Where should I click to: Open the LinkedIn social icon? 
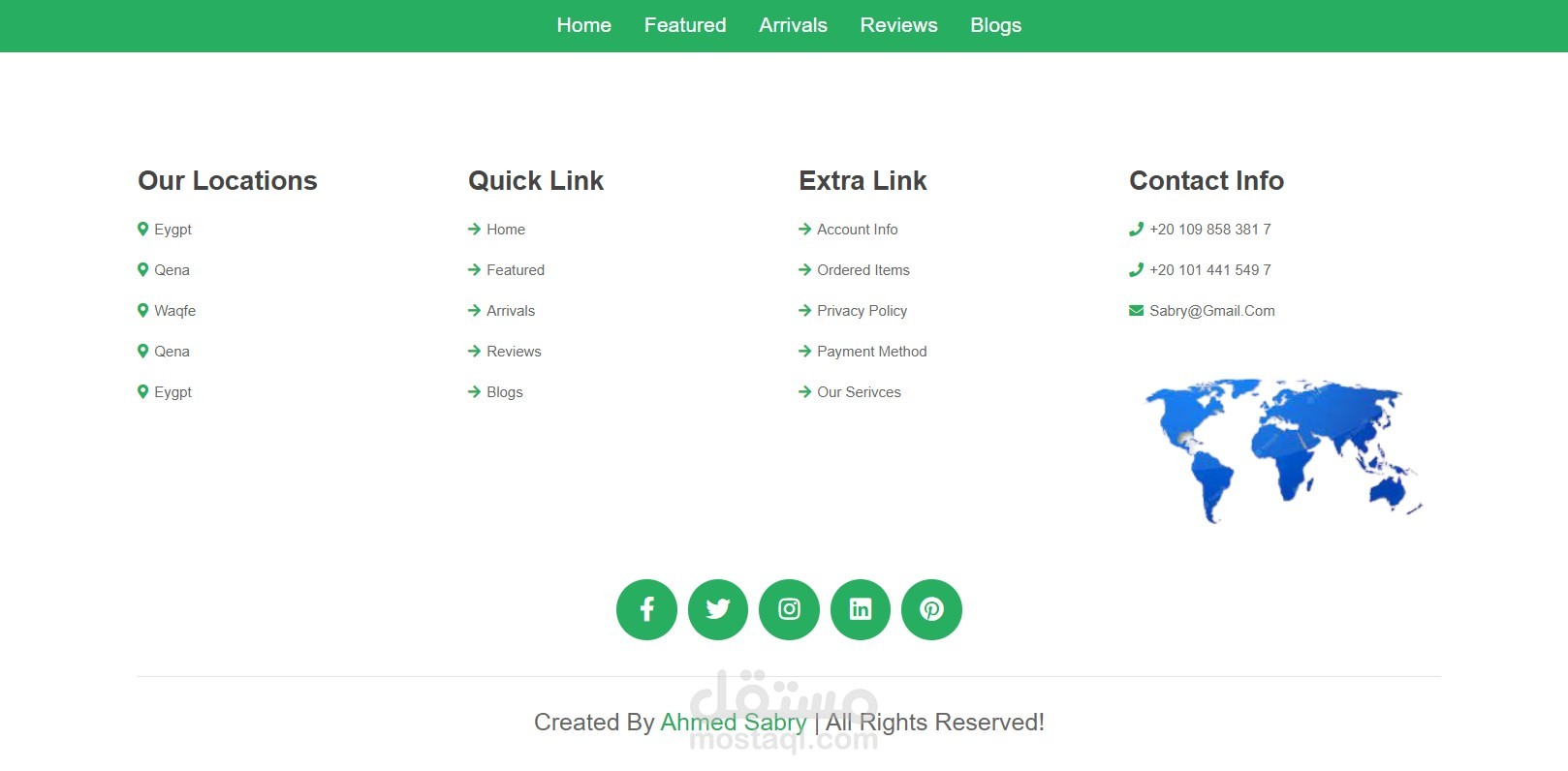pos(861,609)
